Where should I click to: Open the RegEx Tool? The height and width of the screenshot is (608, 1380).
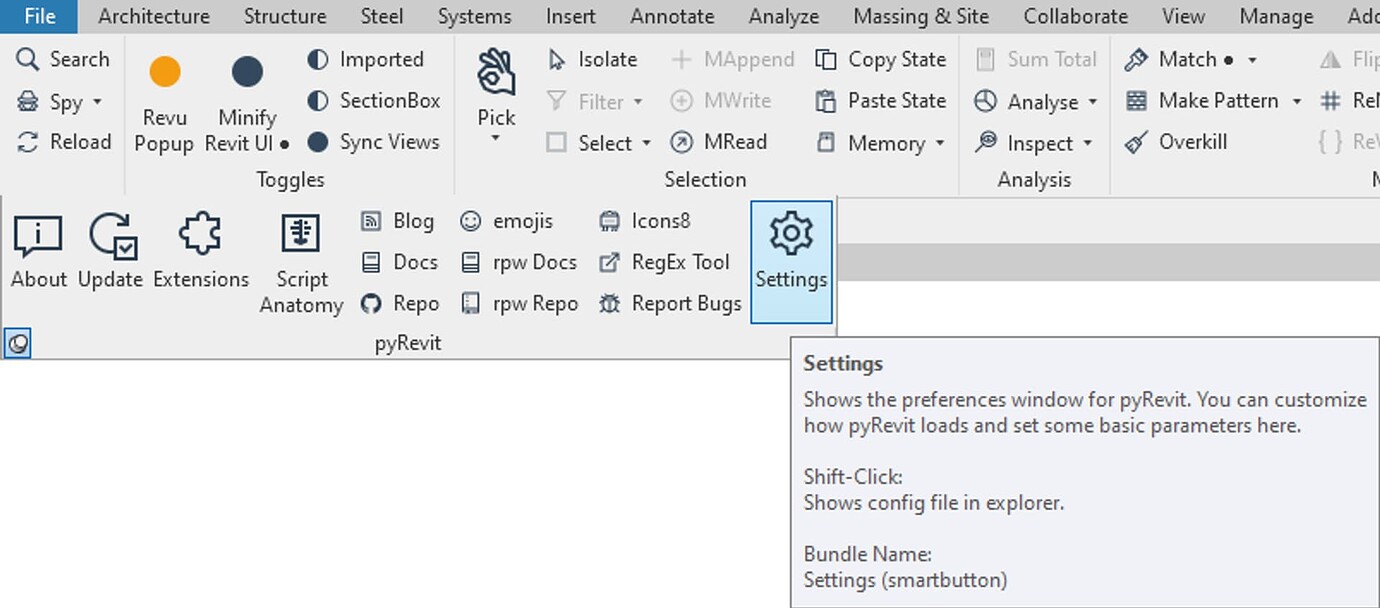tap(664, 262)
